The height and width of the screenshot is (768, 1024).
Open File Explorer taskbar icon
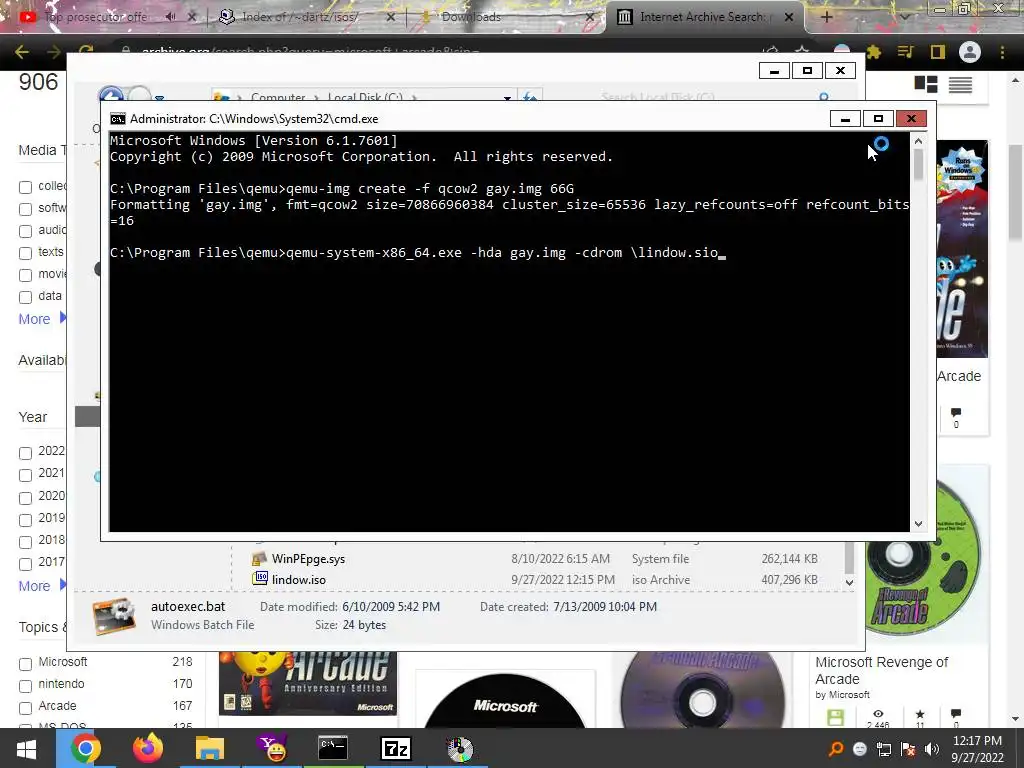click(210, 748)
